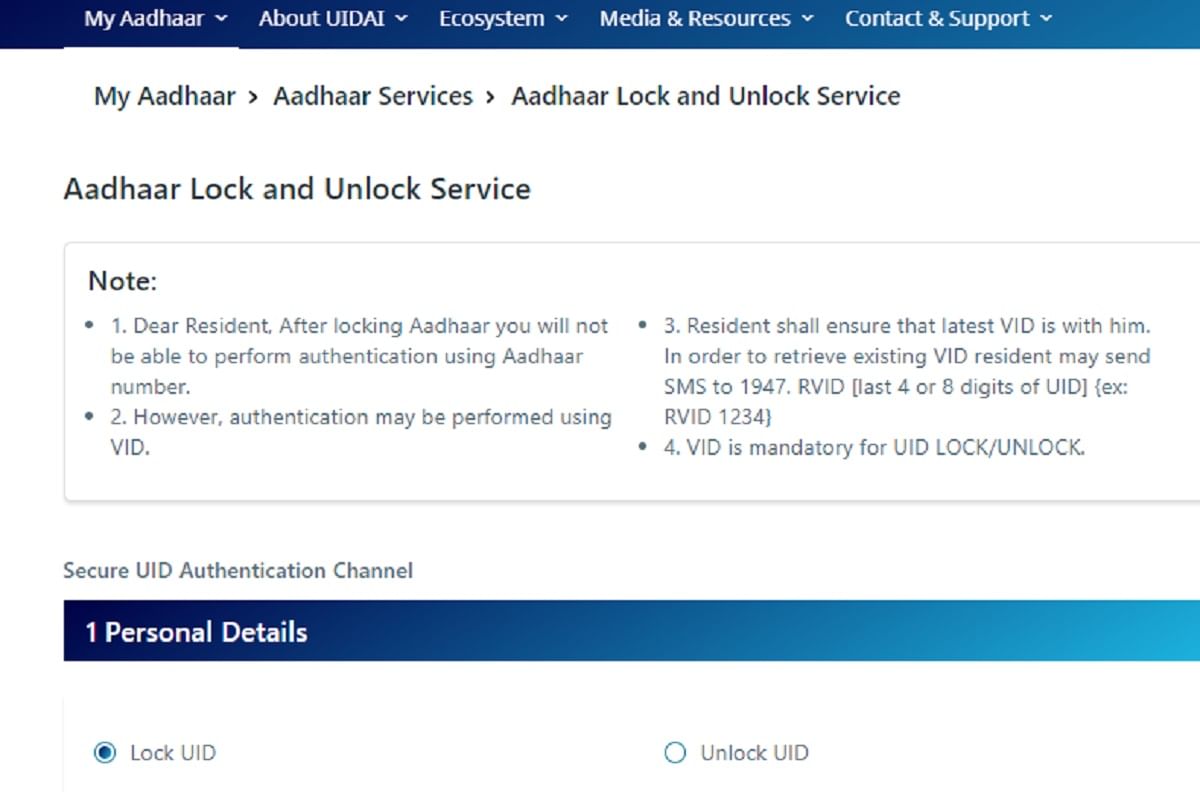Select the Unlock UID radio button

674,753
